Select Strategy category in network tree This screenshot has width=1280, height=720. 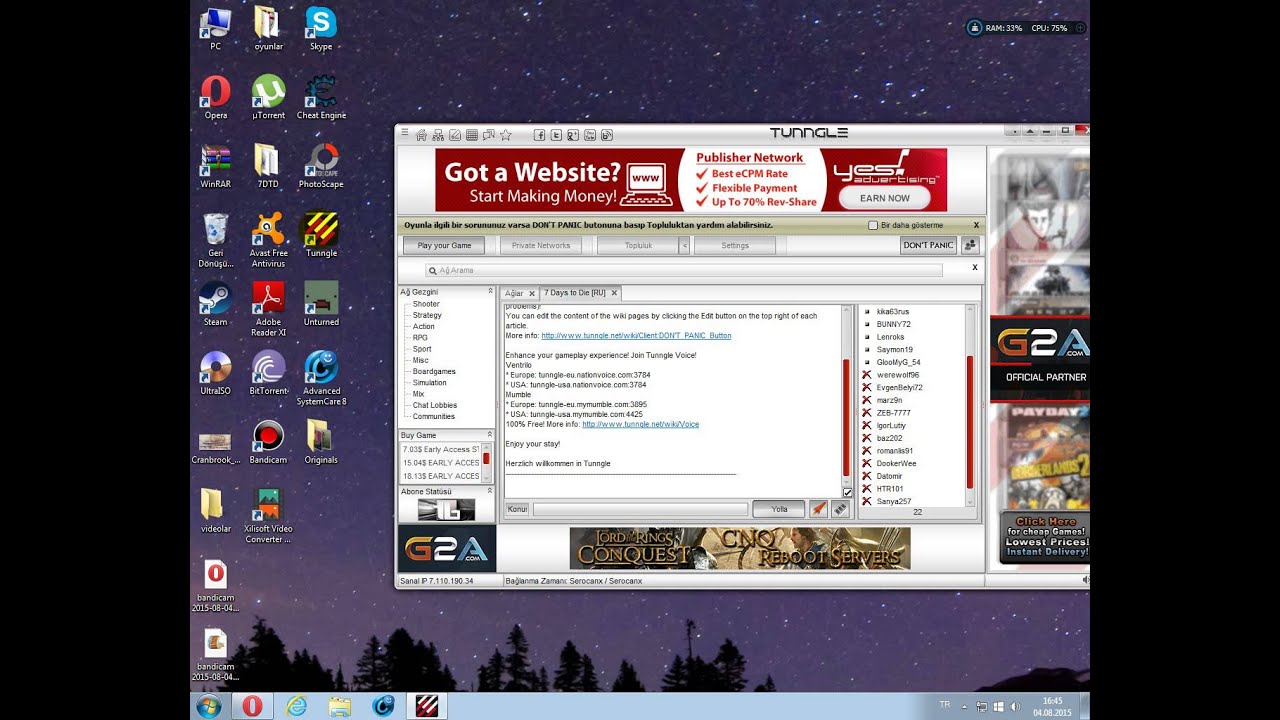tap(427, 315)
